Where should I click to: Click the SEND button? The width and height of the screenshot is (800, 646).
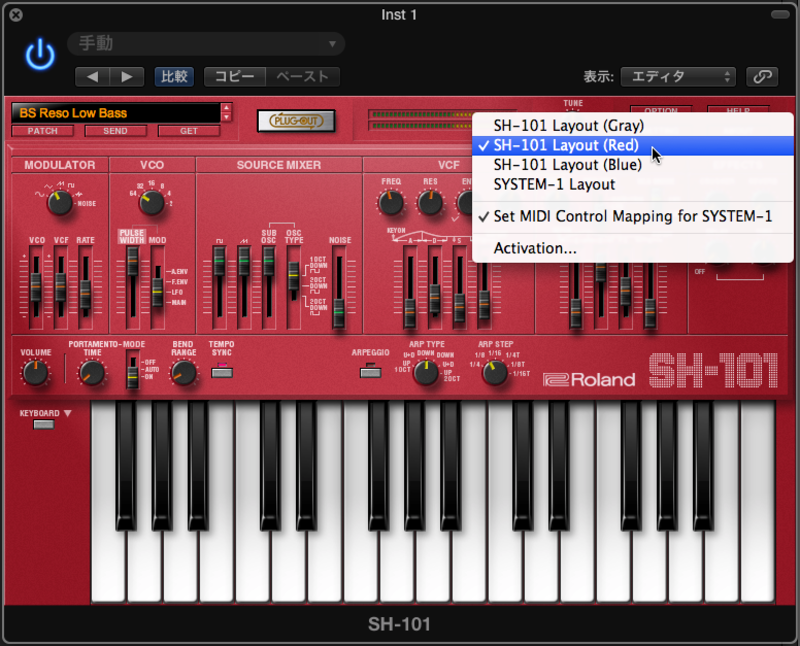(115, 131)
